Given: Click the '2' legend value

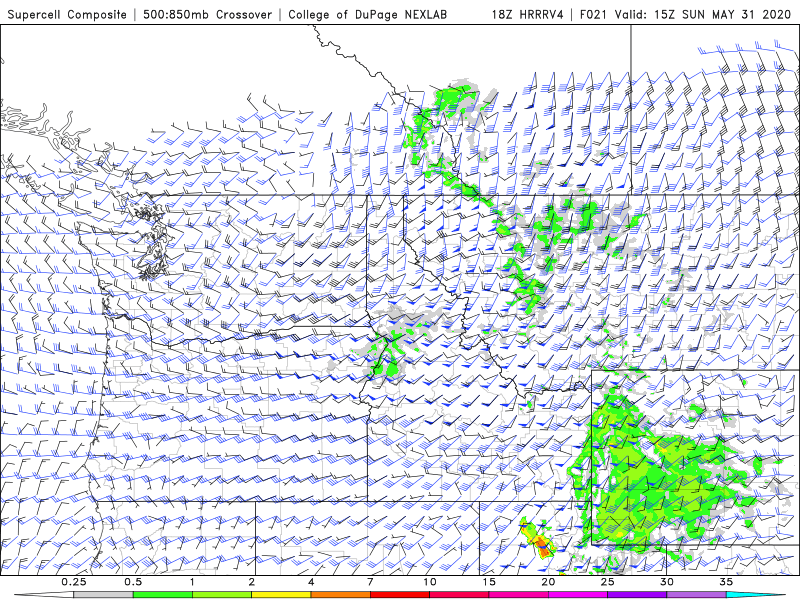Looking at the screenshot, I should tap(252, 582).
